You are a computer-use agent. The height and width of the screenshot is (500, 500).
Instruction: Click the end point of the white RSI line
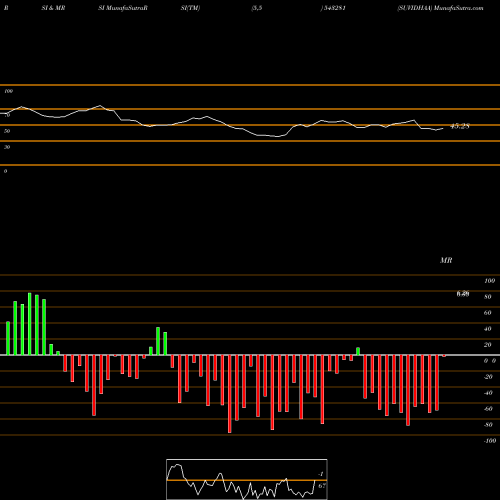[x=443, y=128]
